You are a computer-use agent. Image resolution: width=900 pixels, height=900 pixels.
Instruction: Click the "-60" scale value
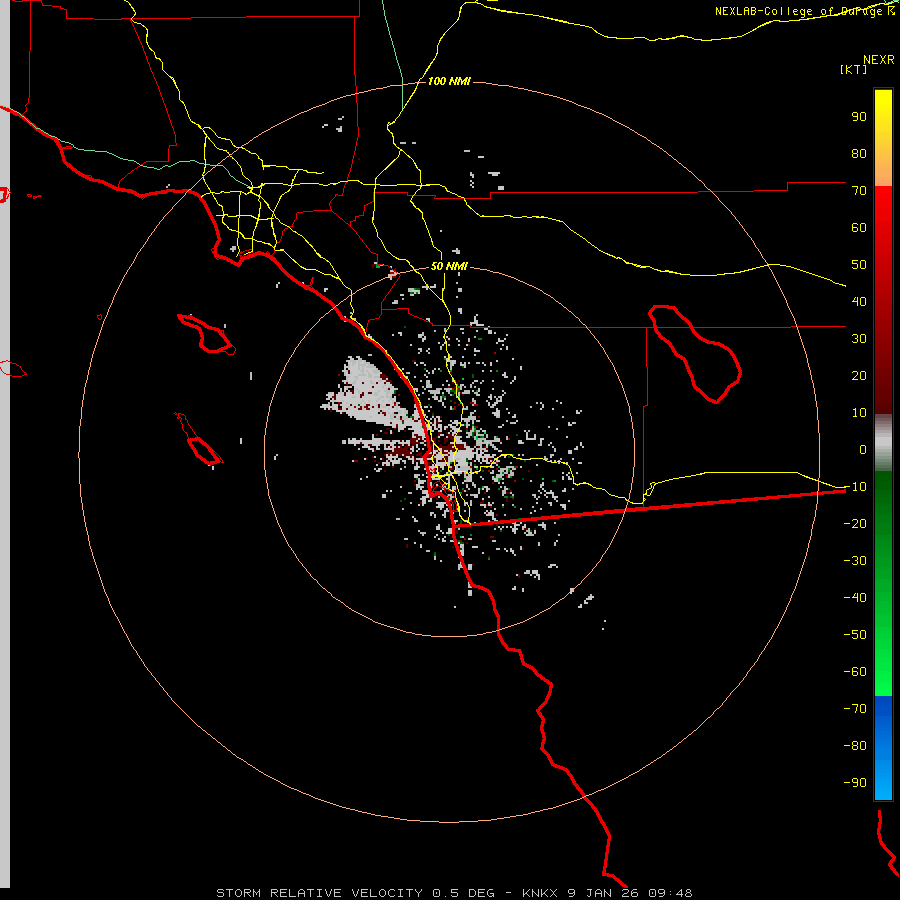coord(855,672)
